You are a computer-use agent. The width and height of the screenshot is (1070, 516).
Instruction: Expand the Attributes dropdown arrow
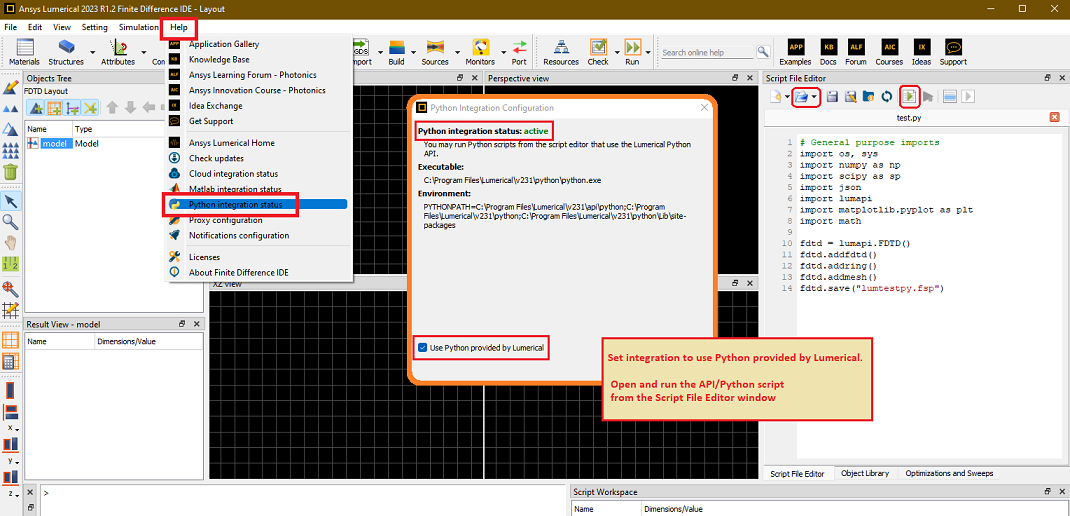(x=143, y=51)
